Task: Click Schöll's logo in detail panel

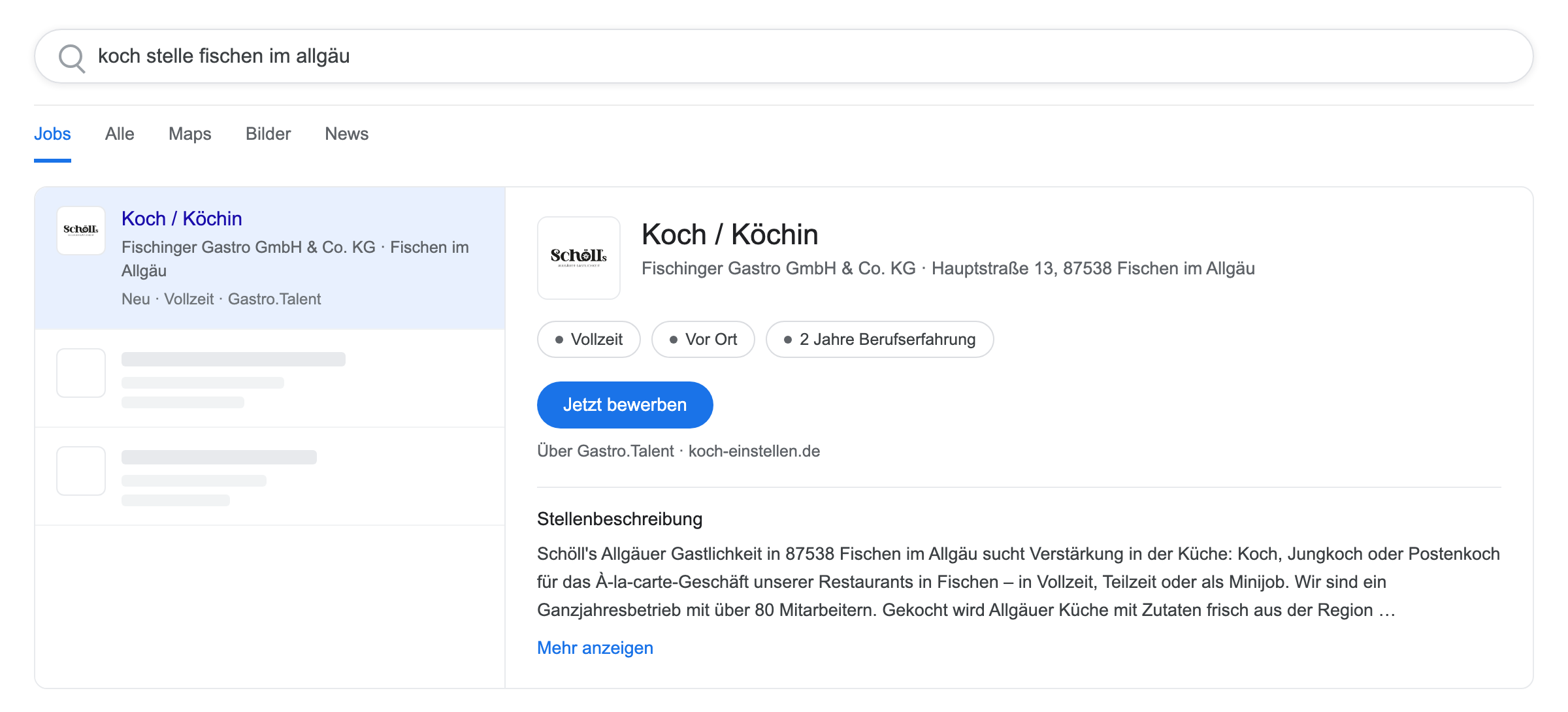Action: click(579, 258)
